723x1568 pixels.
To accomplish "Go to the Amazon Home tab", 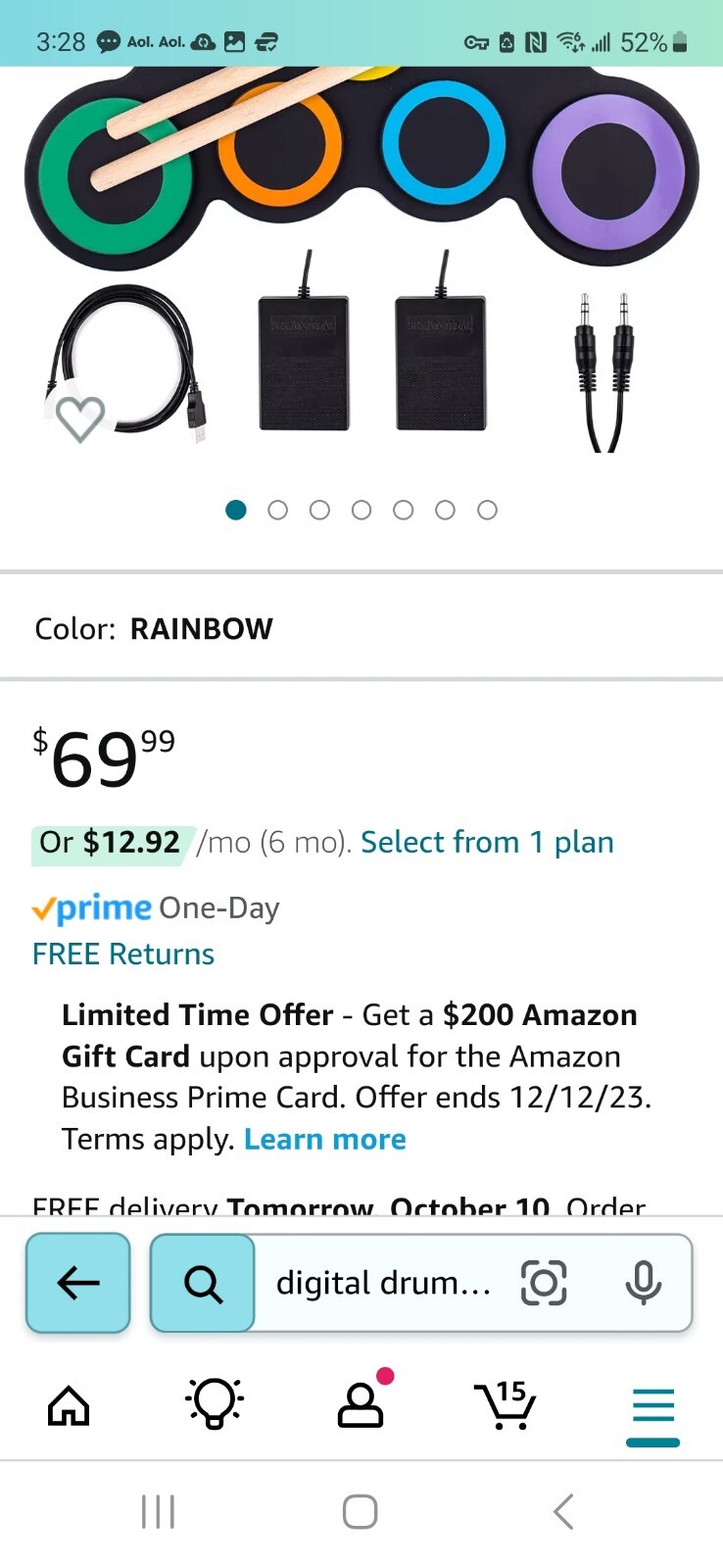I will (69, 1406).
